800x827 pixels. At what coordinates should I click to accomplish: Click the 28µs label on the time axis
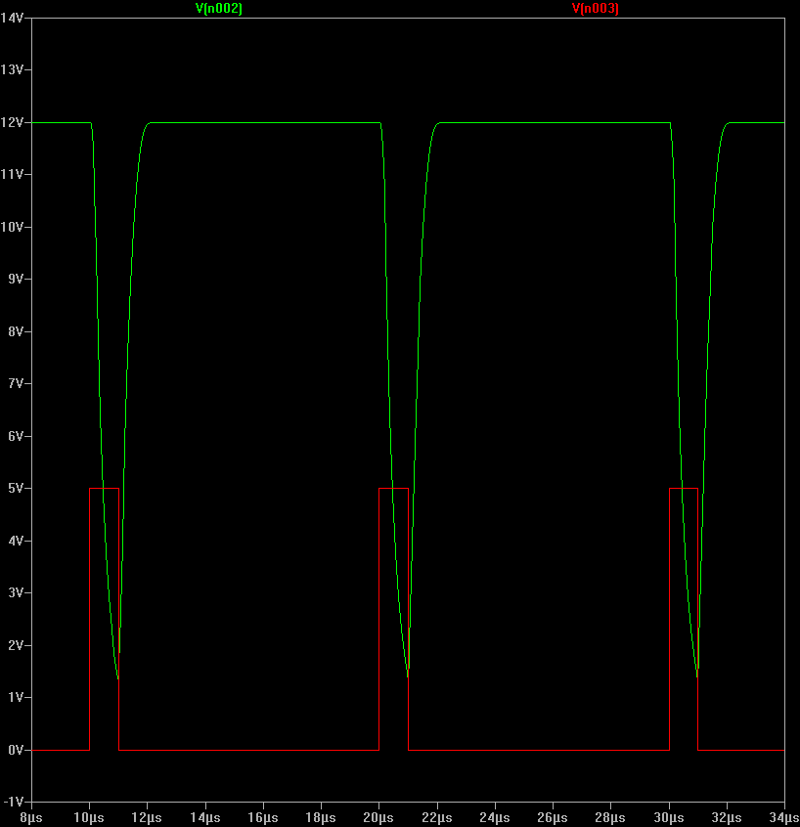[x=610, y=818]
